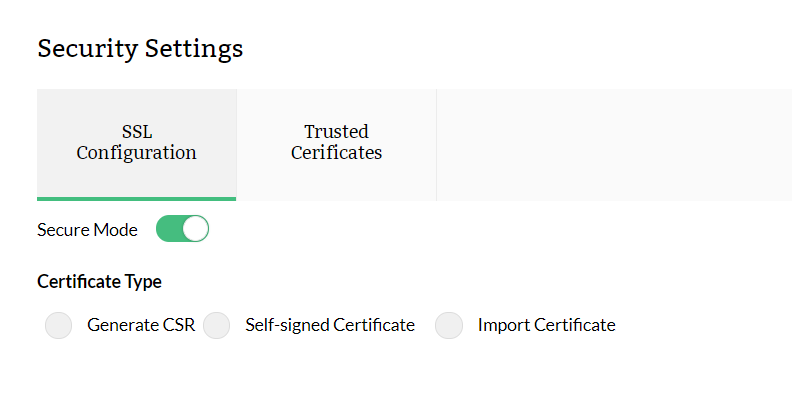Image resolution: width=792 pixels, height=403 pixels.
Task: Click the Certificate Type section heading
Action: point(99,282)
